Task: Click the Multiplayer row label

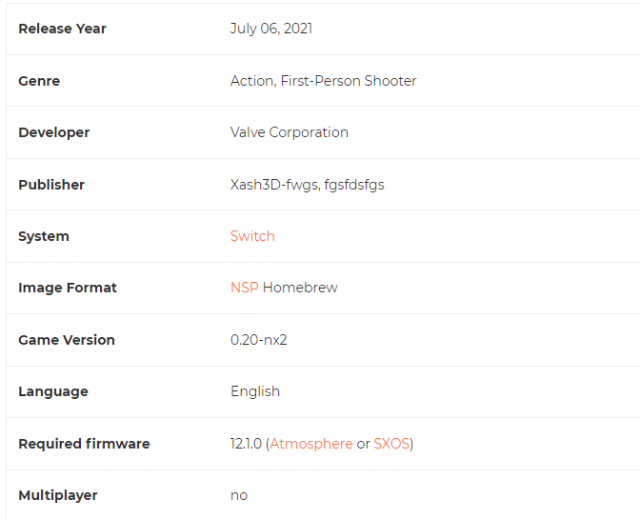Action: [58, 496]
